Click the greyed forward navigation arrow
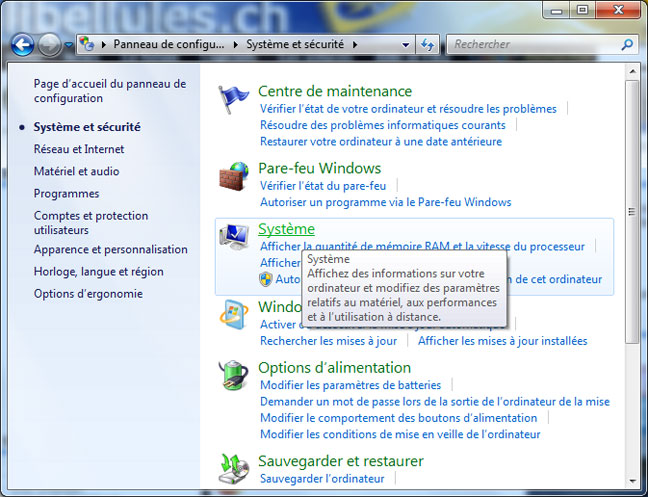 (x=50, y=45)
